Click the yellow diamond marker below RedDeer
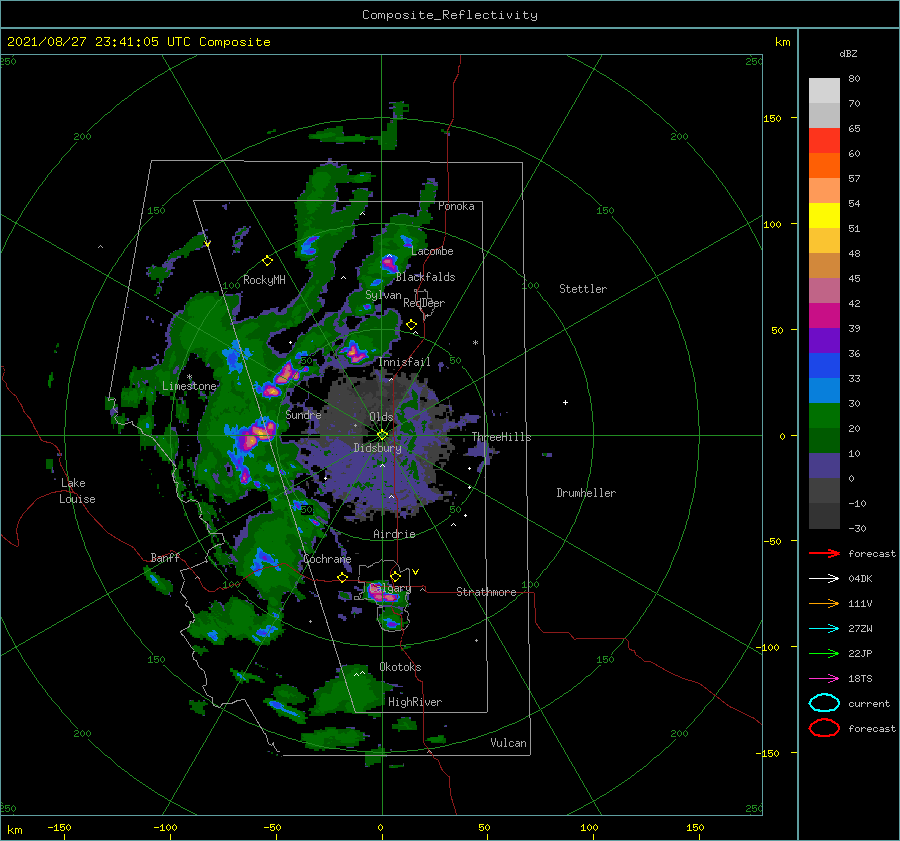 (412, 325)
